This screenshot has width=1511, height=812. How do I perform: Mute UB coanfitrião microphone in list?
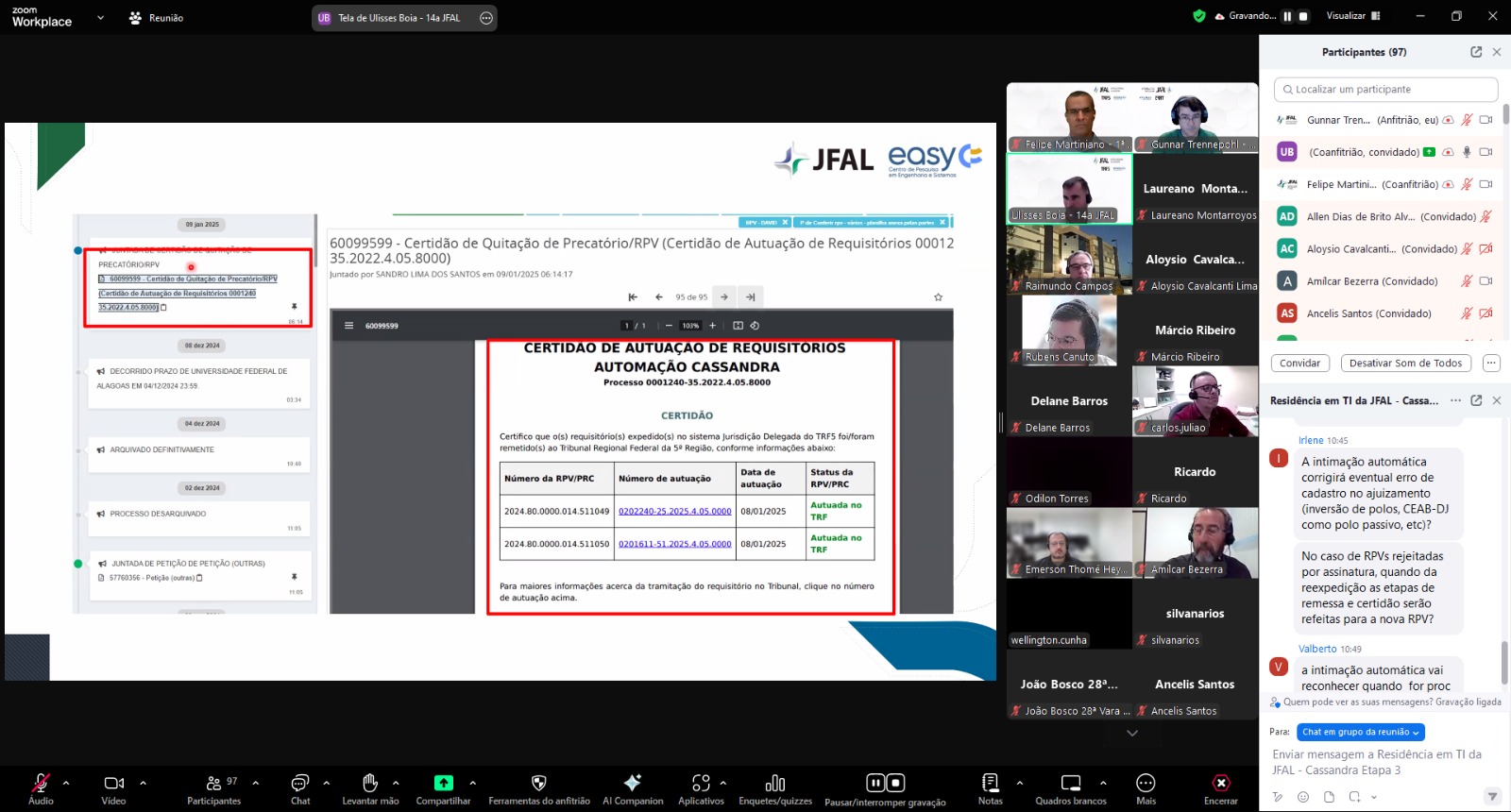point(1467,152)
